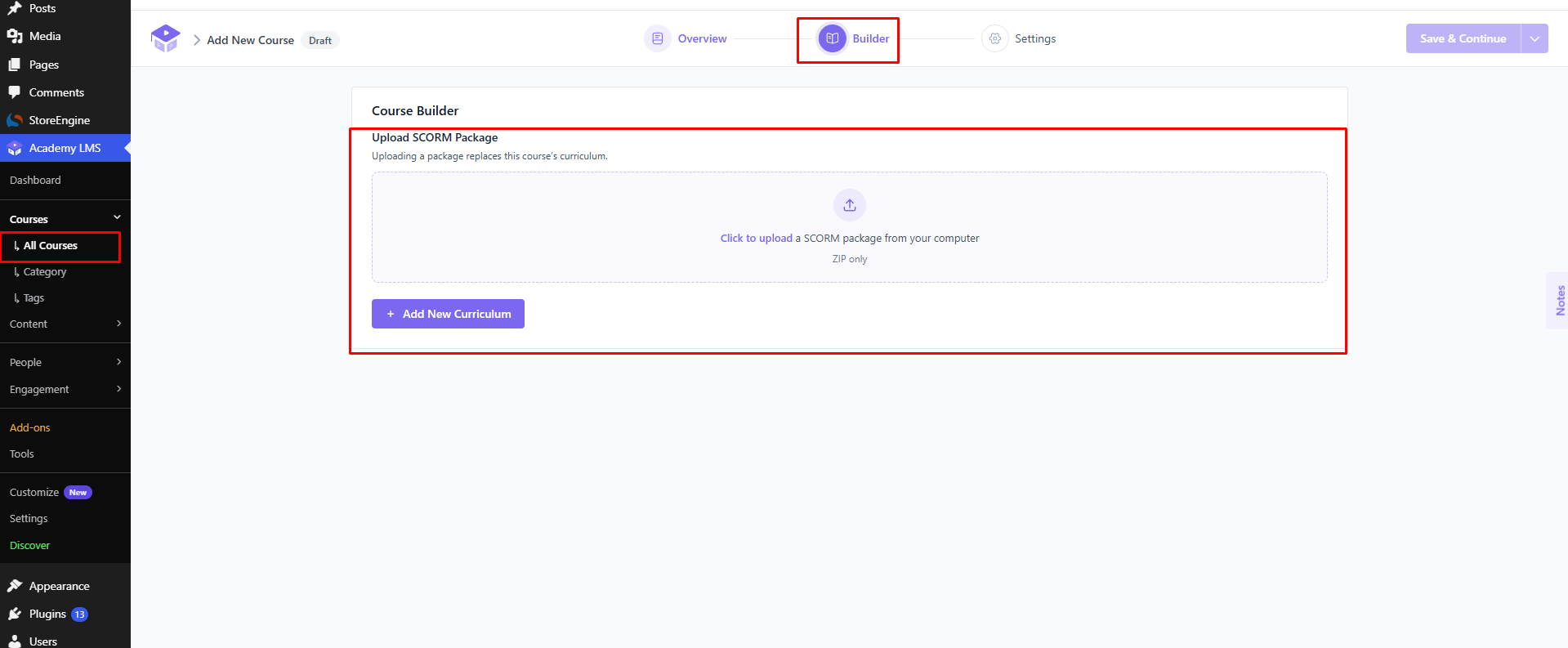Click the Media icon in sidebar

pos(15,36)
